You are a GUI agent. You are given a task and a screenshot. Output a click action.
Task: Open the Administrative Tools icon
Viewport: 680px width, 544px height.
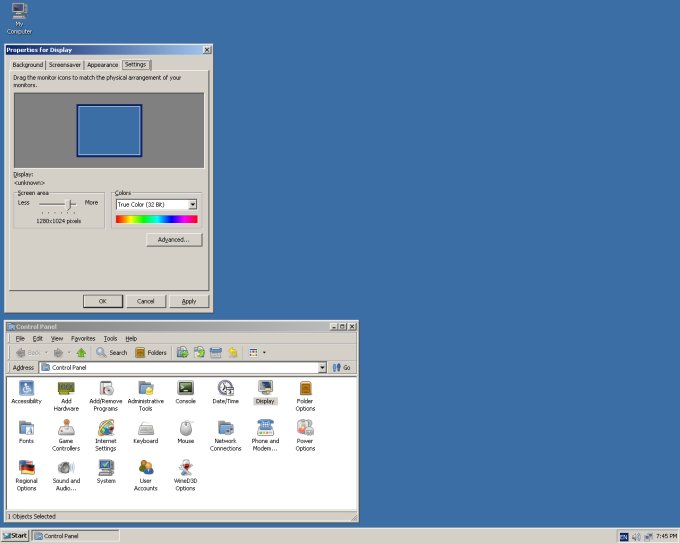tap(146, 396)
